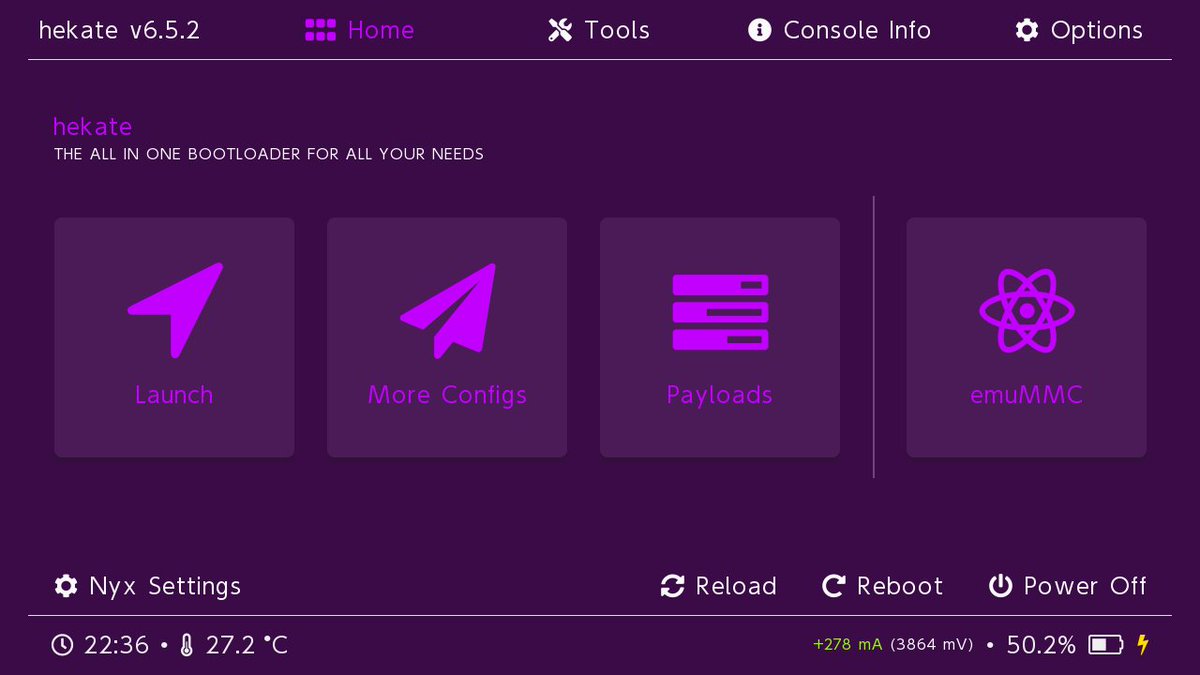Click the battery level icon
The height and width of the screenshot is (675, 1200).
point(1106,645)
